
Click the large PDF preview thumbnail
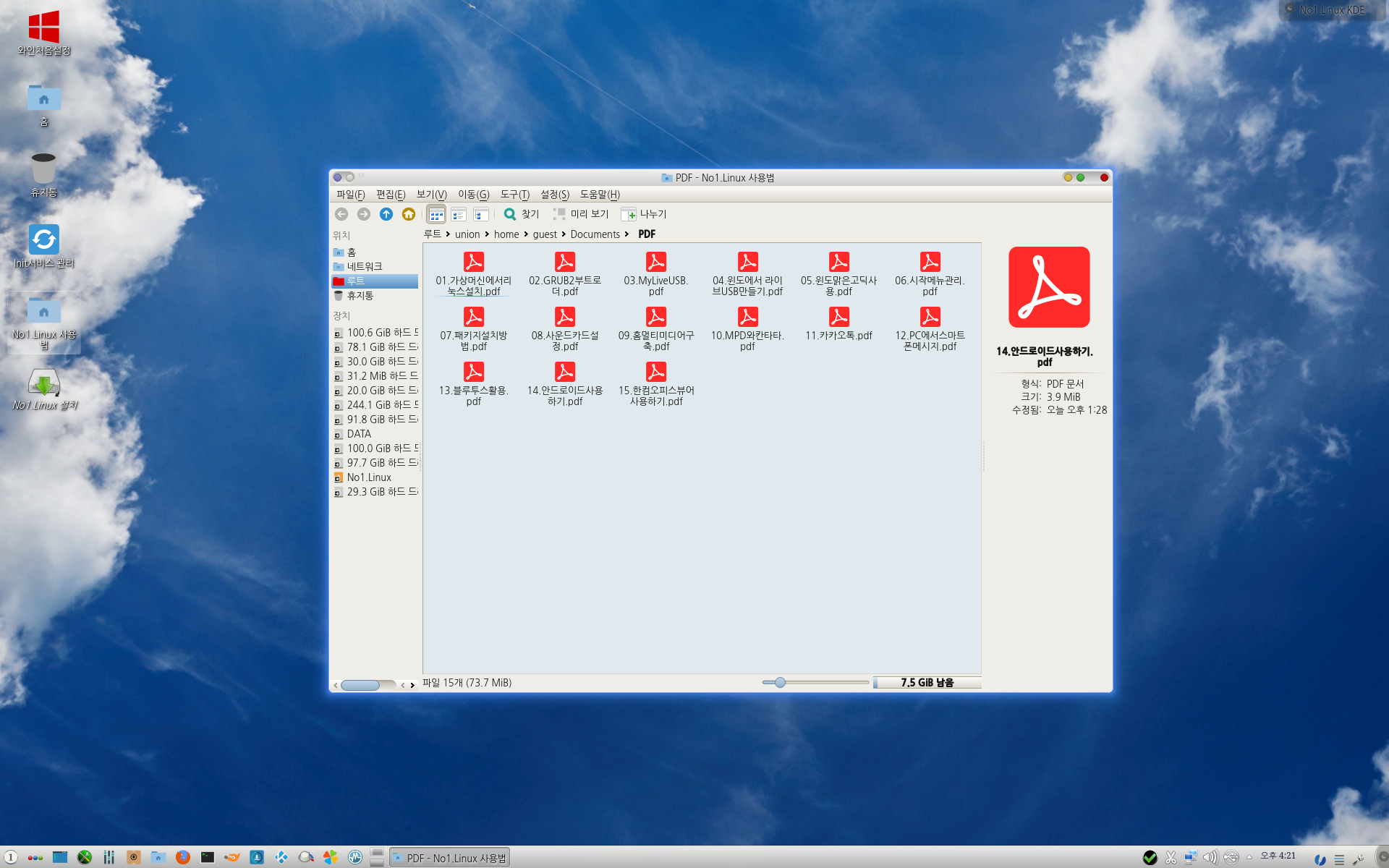pyautogui.click(x=1049, y=287)
